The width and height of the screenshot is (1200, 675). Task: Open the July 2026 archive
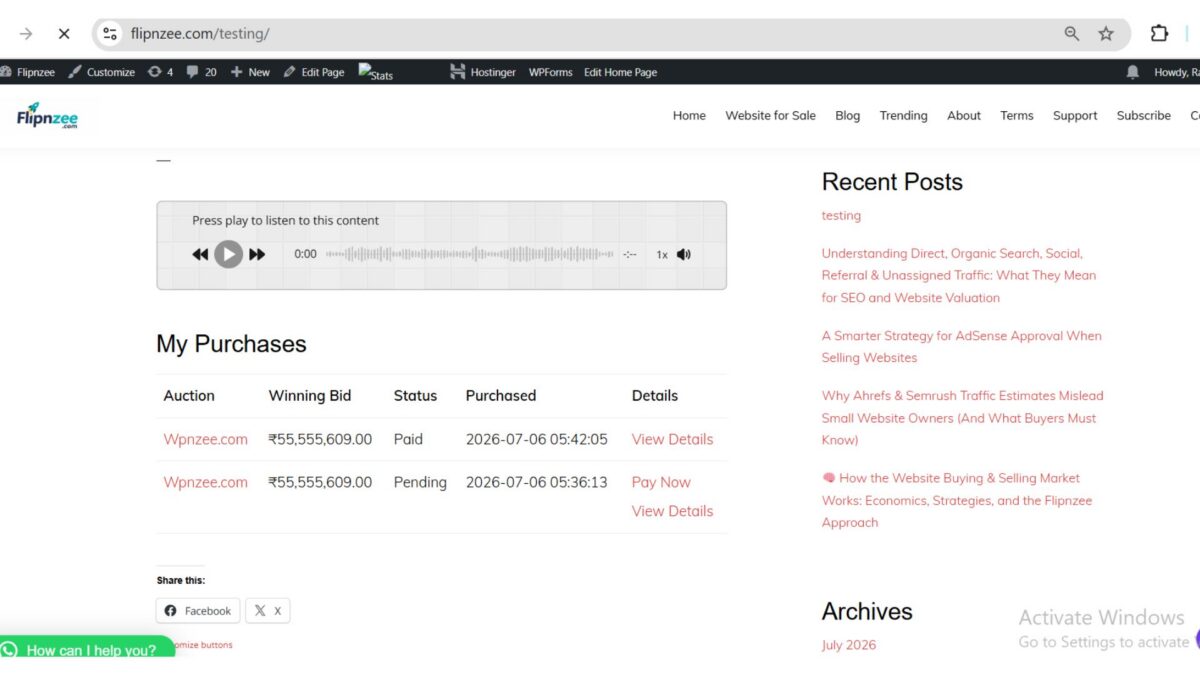tap(848, 645)
